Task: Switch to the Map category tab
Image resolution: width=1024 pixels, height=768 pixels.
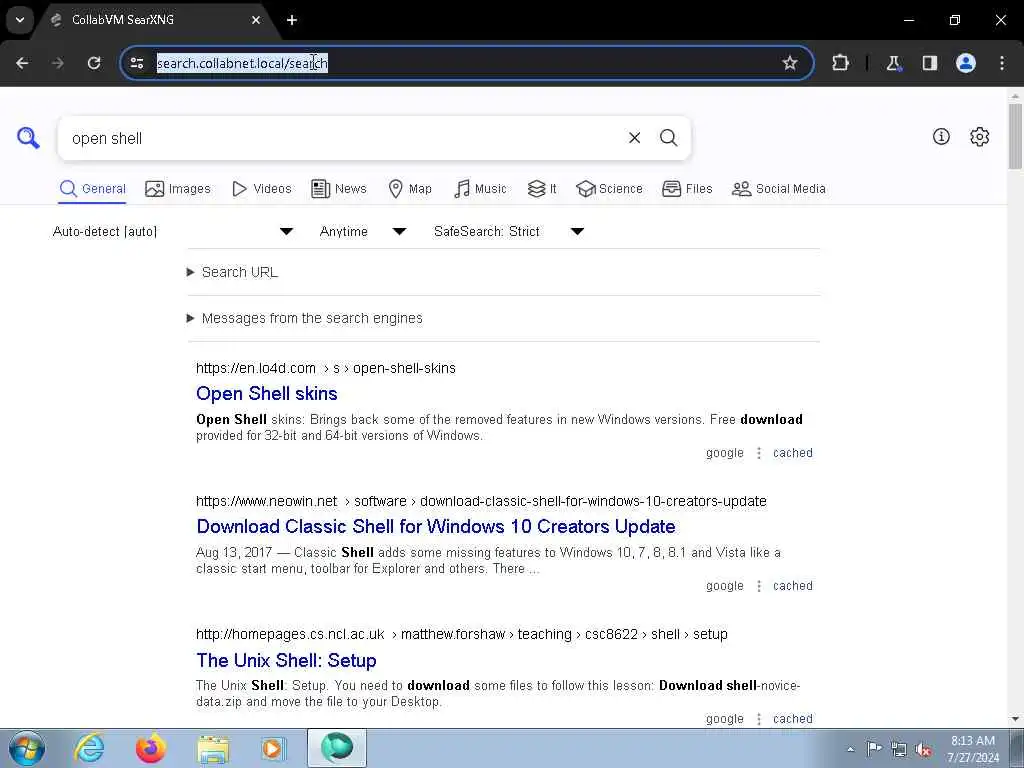Action: tap(409, 189)
